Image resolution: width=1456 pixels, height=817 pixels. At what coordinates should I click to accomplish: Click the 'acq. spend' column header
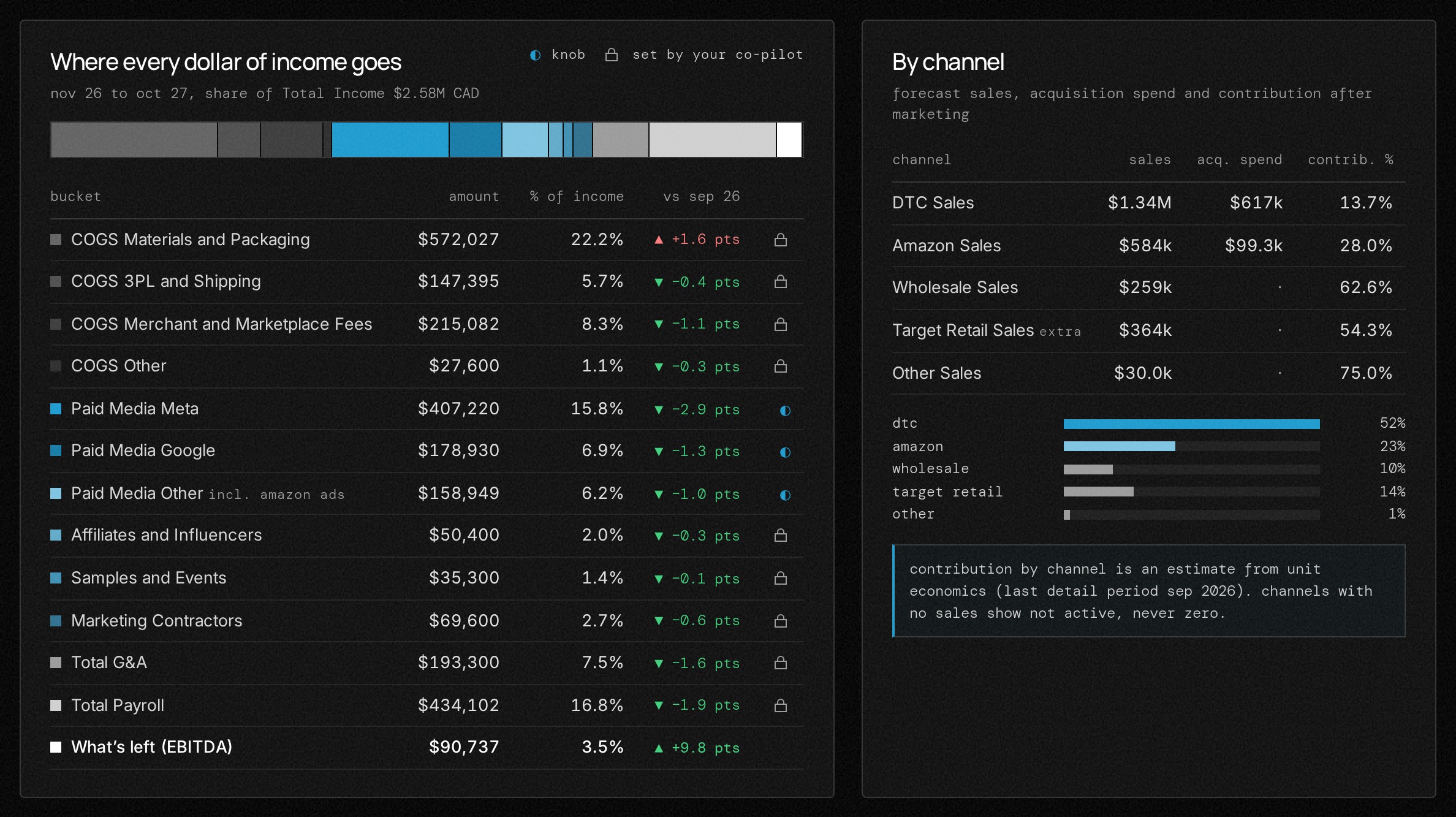[x=1240, y=159]
